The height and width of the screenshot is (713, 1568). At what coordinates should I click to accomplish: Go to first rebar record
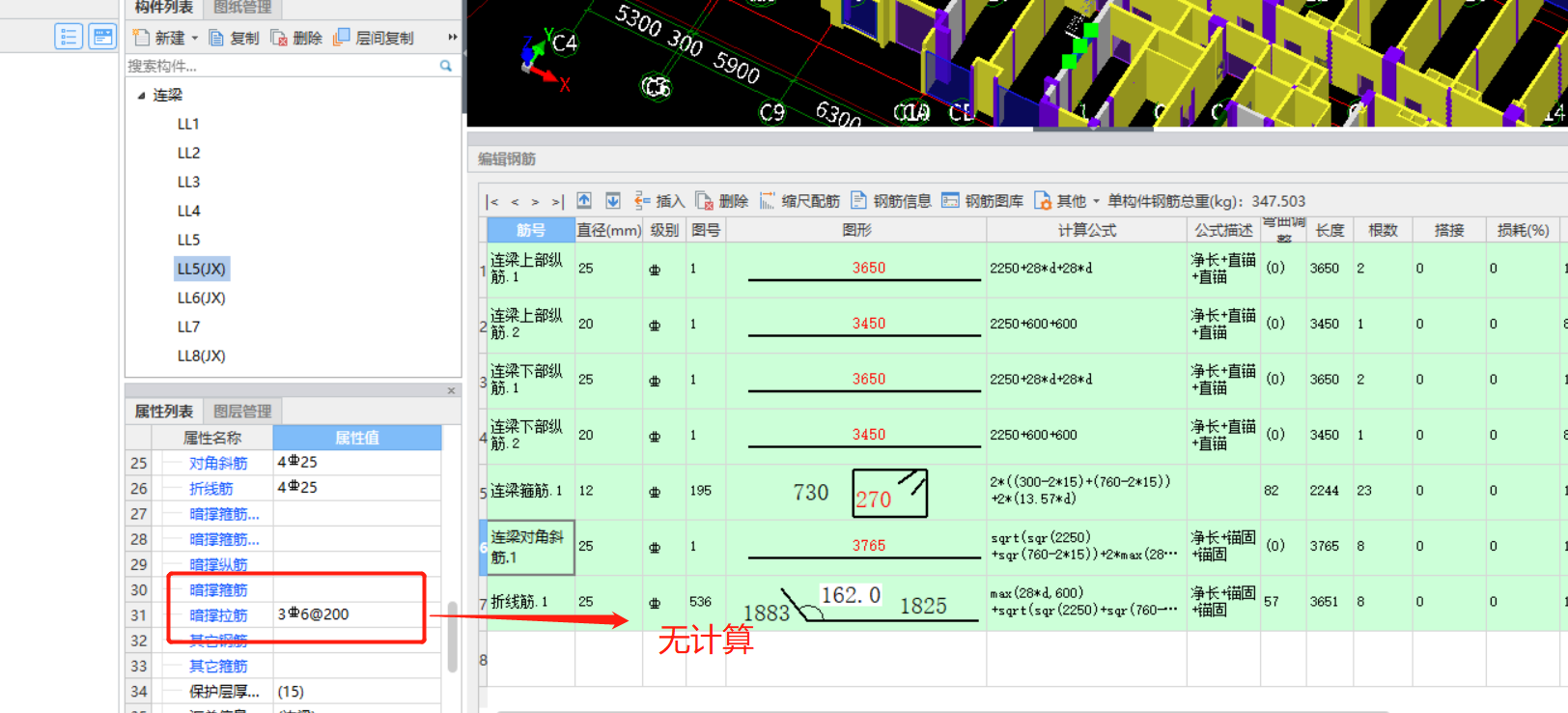click(492, 201)
